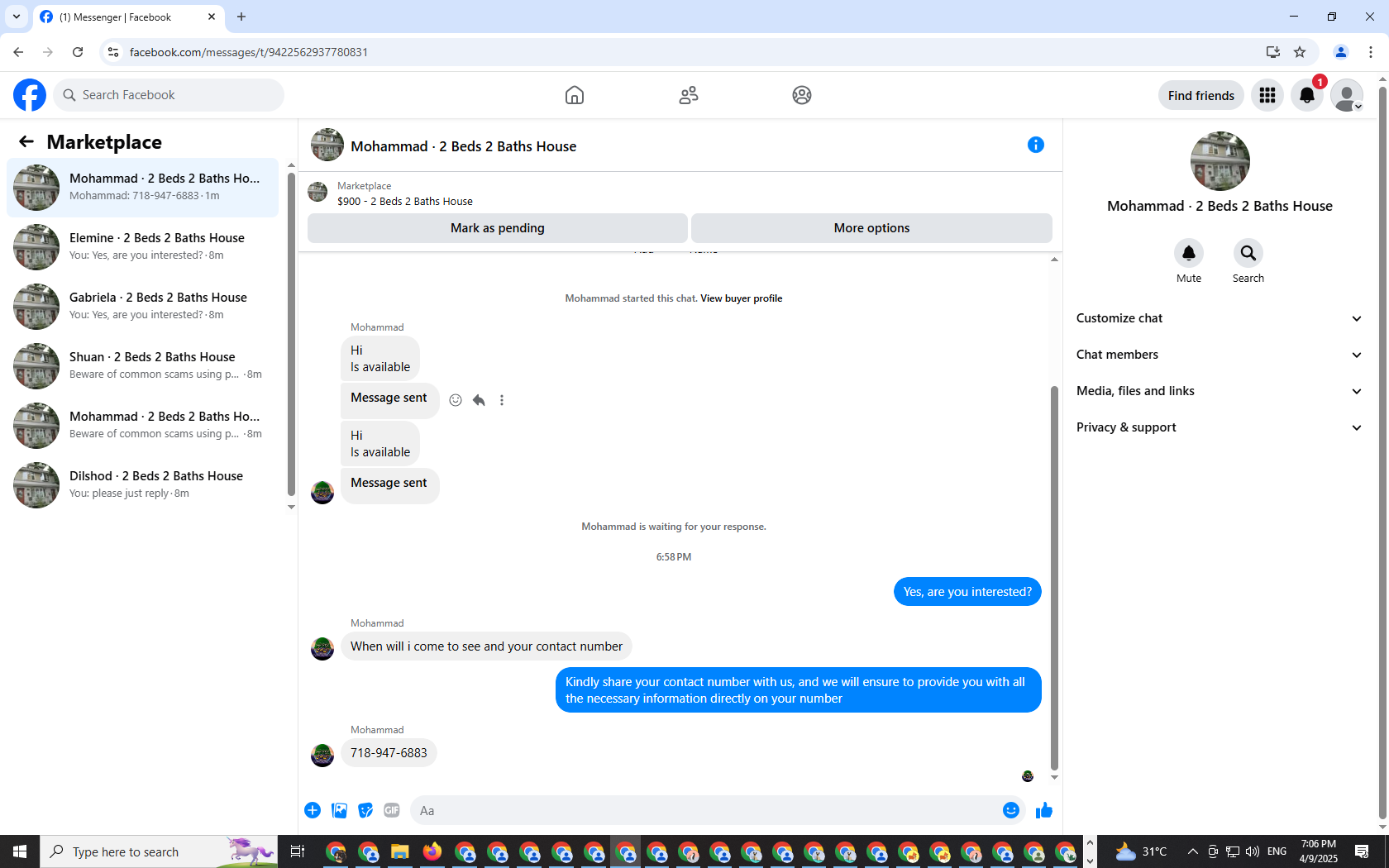
Task: Open the Elemine 2 Beds 2 Baths House chat
Action: (x=143, y=247)
